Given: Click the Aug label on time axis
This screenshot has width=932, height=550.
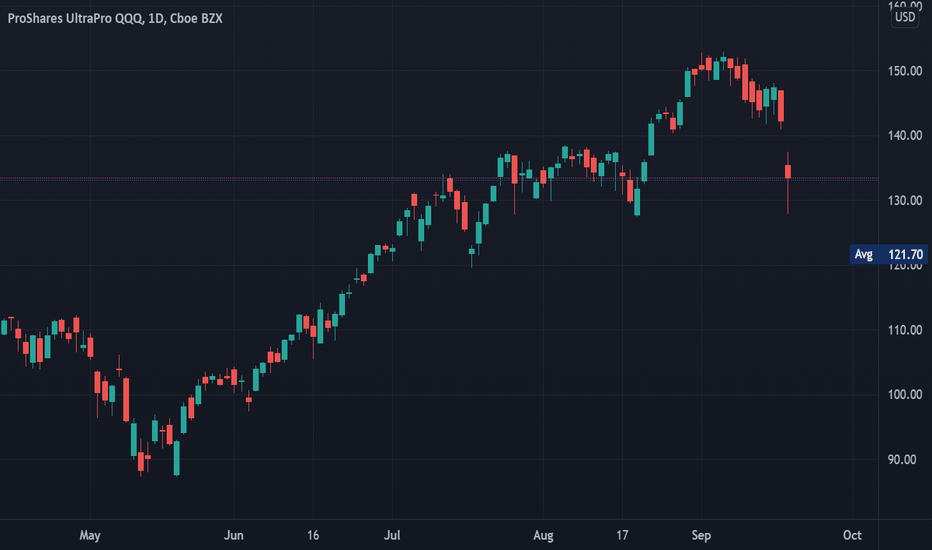Looking at the screenshot, I should click(x=543, y=535).
